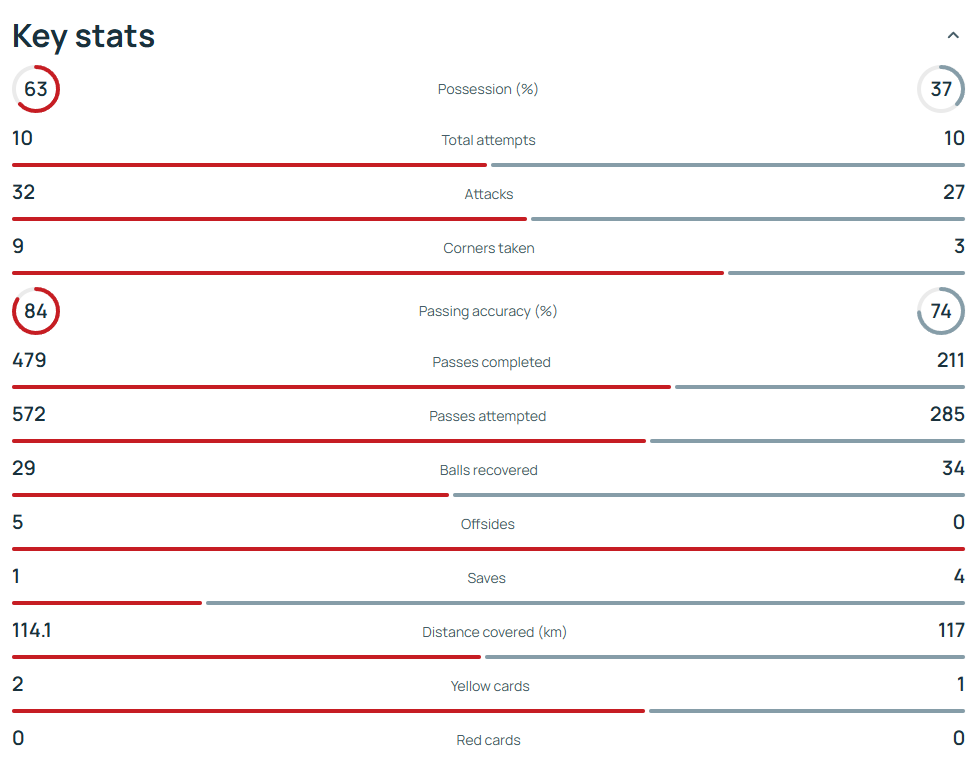This screenshot has width=969, height=761.
Task: Click the red Corners taken bar
Action: tap(367, 273)
